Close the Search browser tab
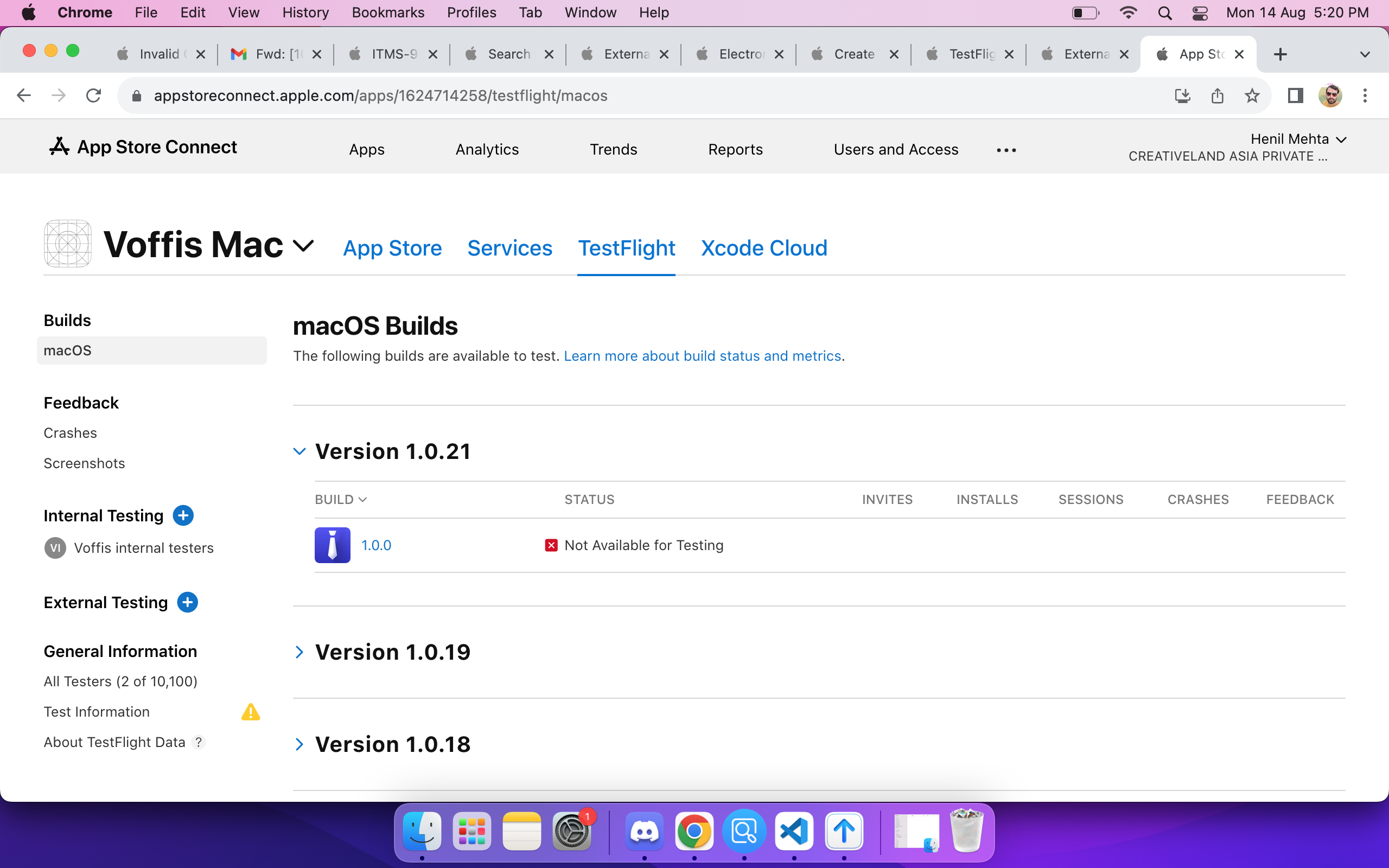The image size is (1389, 868). pyautogui.click(x=549, y=54)
